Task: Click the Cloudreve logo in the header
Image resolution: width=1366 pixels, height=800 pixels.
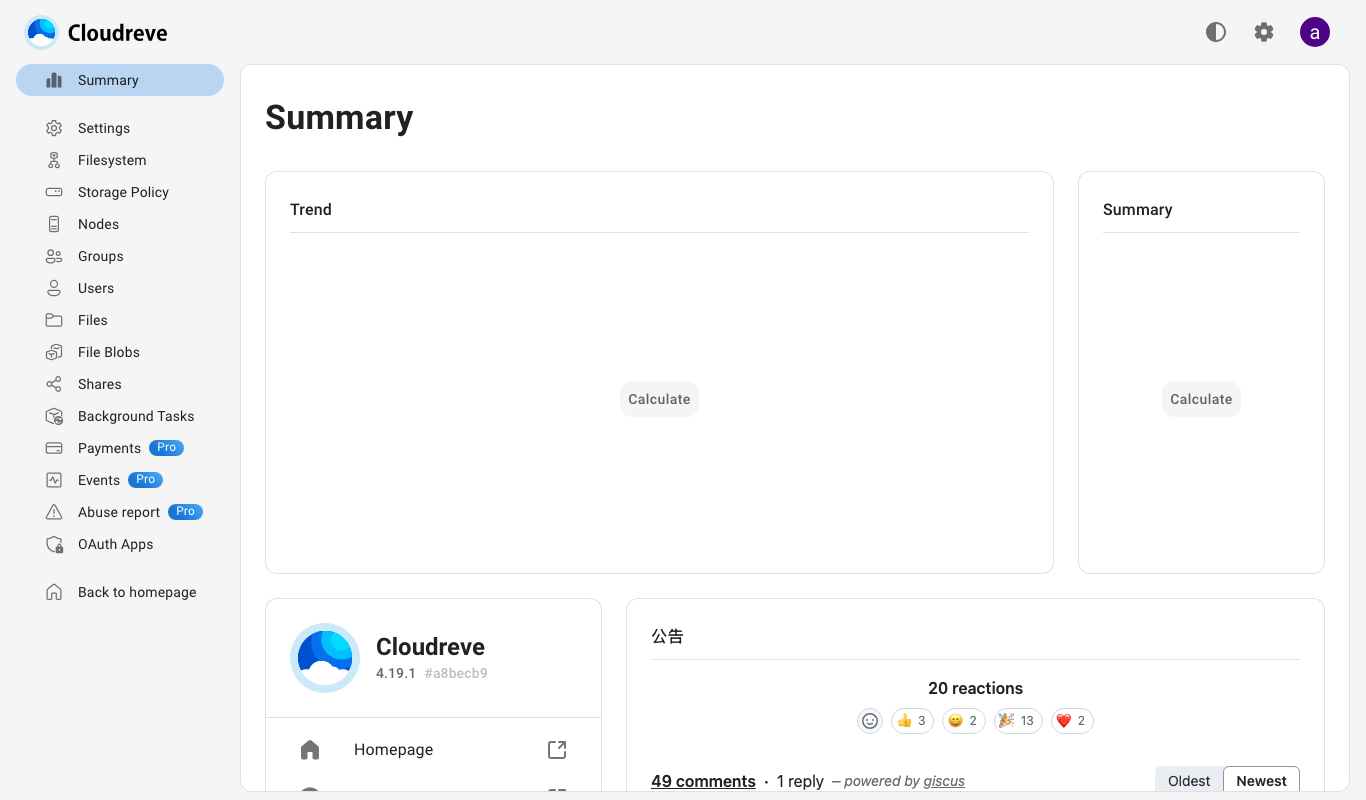Action: coord(96,32)
